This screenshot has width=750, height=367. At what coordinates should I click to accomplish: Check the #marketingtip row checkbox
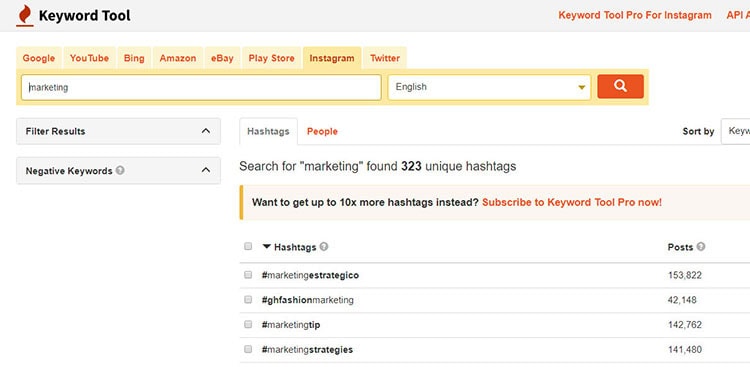(x=248, y=324)
